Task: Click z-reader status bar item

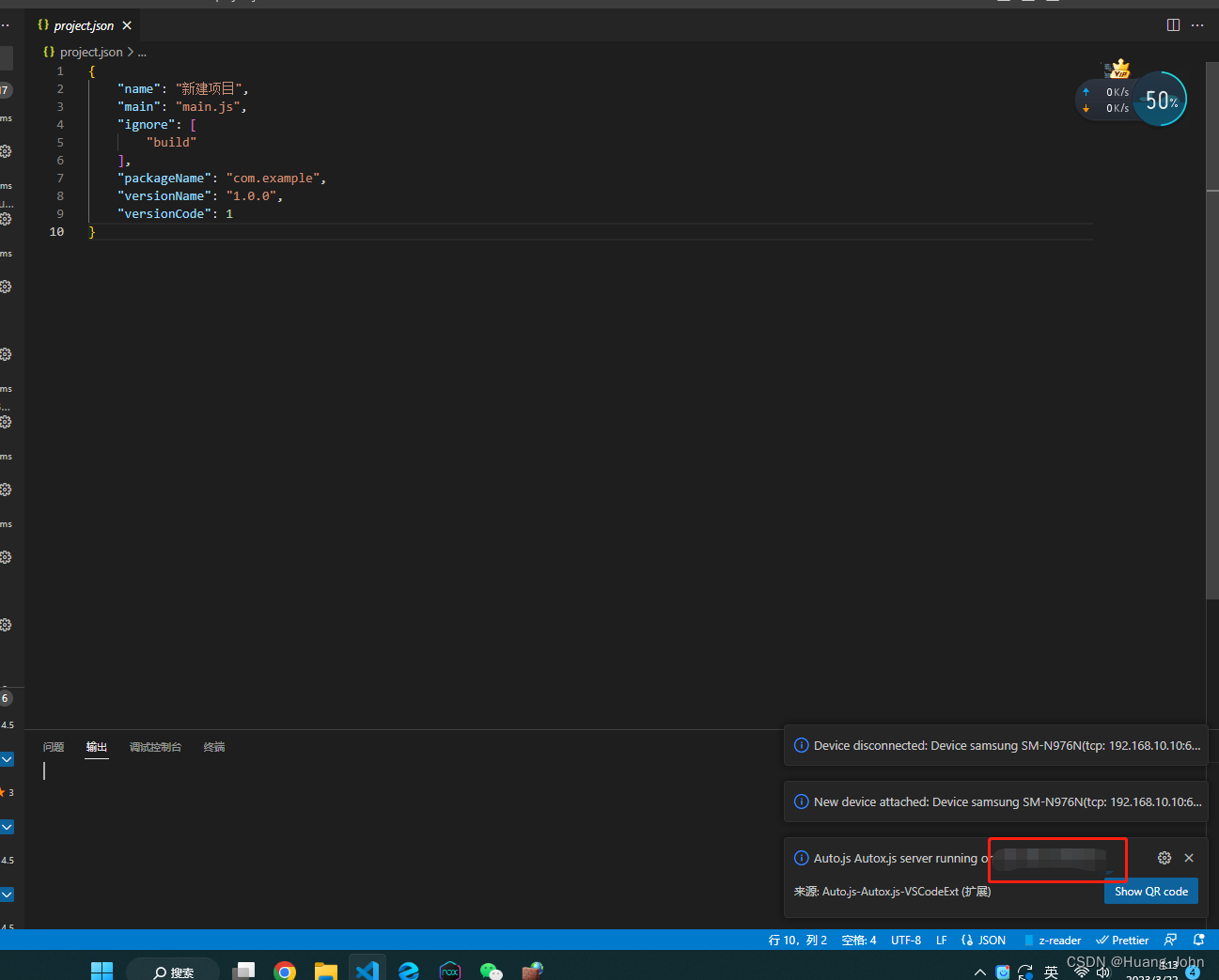Action: (x=1053, y=941)
